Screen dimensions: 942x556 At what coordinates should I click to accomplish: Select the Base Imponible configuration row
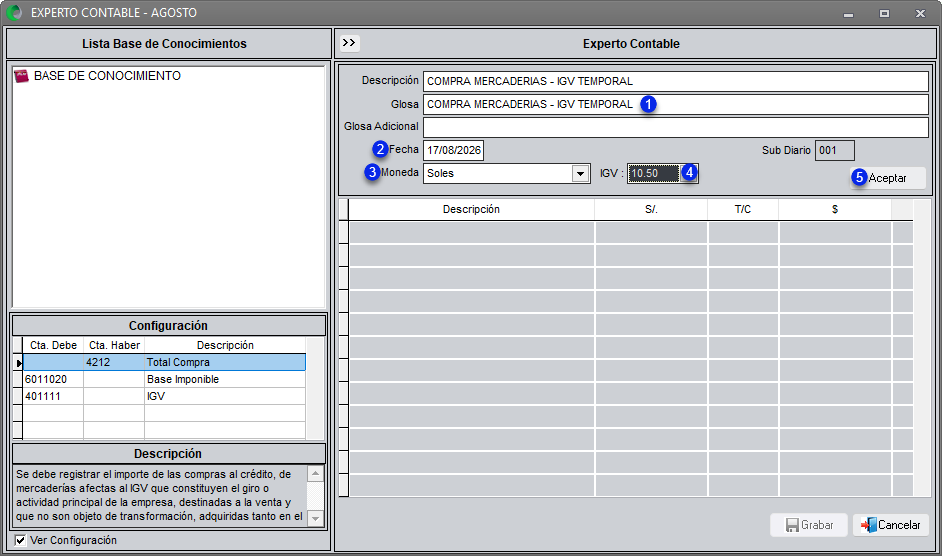(x=164, y=379)
